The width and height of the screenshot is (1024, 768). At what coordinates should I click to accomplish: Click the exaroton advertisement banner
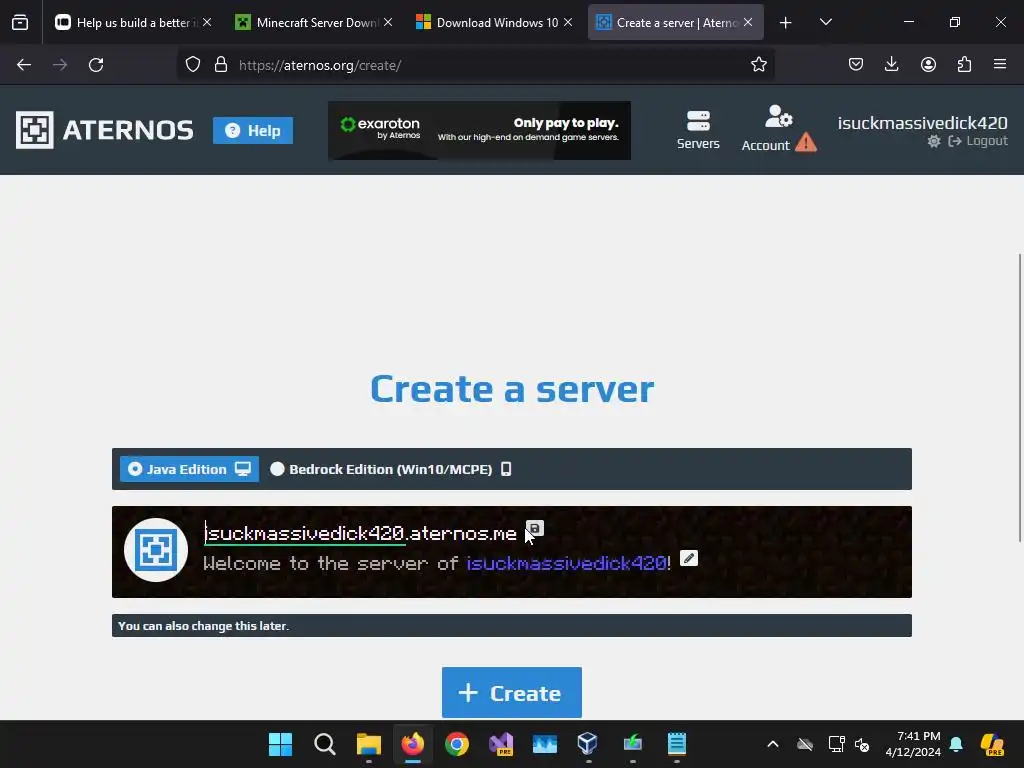[479, 131]
